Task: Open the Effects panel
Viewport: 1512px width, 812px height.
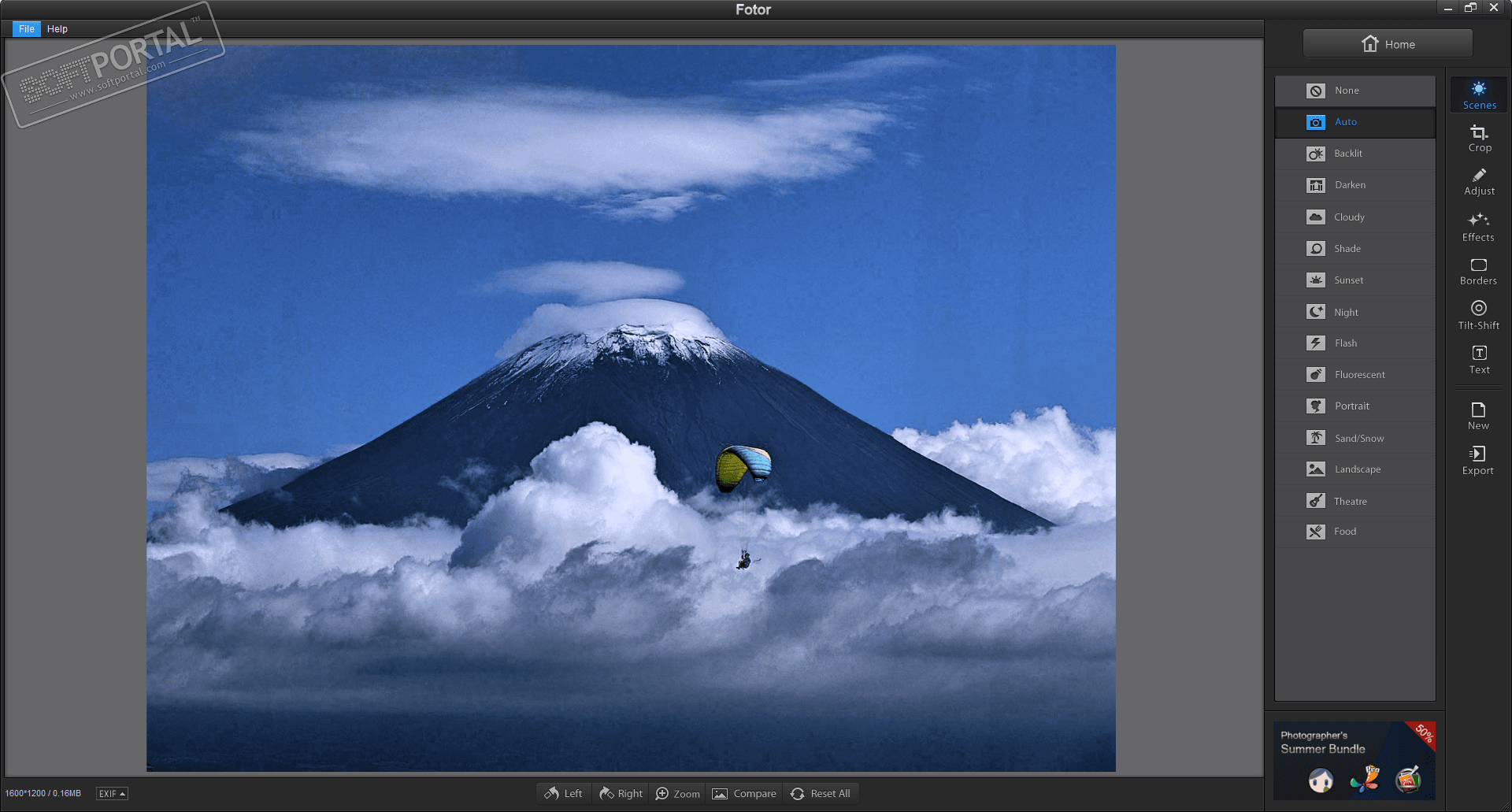Action: click(x=1479, y=227)
